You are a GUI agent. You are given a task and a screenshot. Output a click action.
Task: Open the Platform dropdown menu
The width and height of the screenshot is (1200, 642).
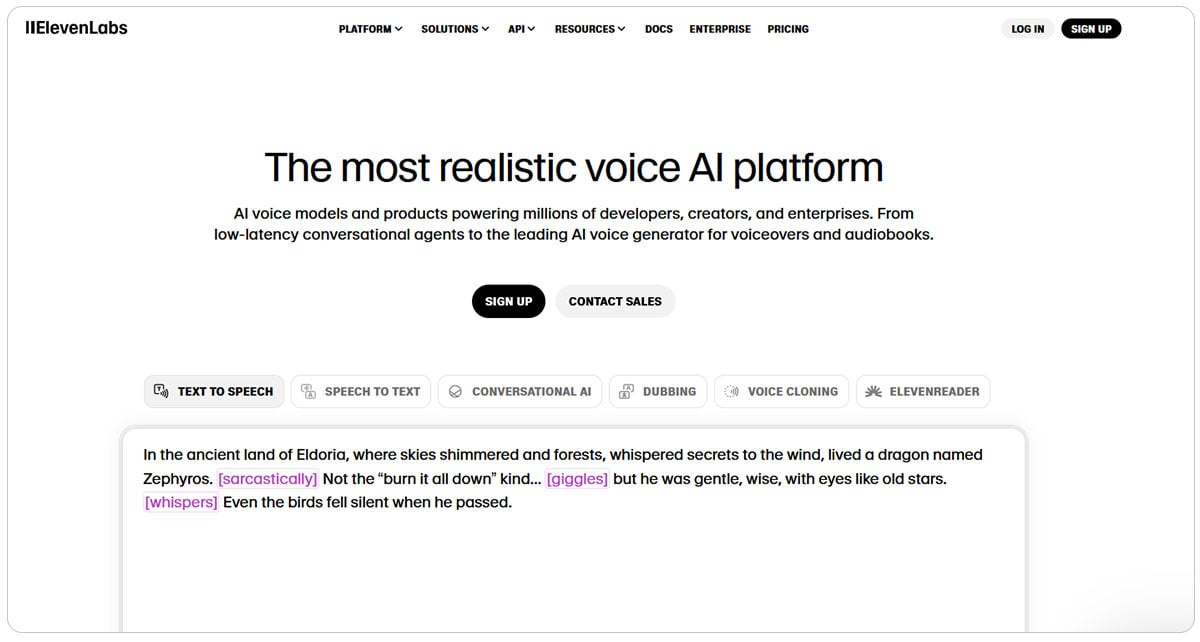[370, 29]
